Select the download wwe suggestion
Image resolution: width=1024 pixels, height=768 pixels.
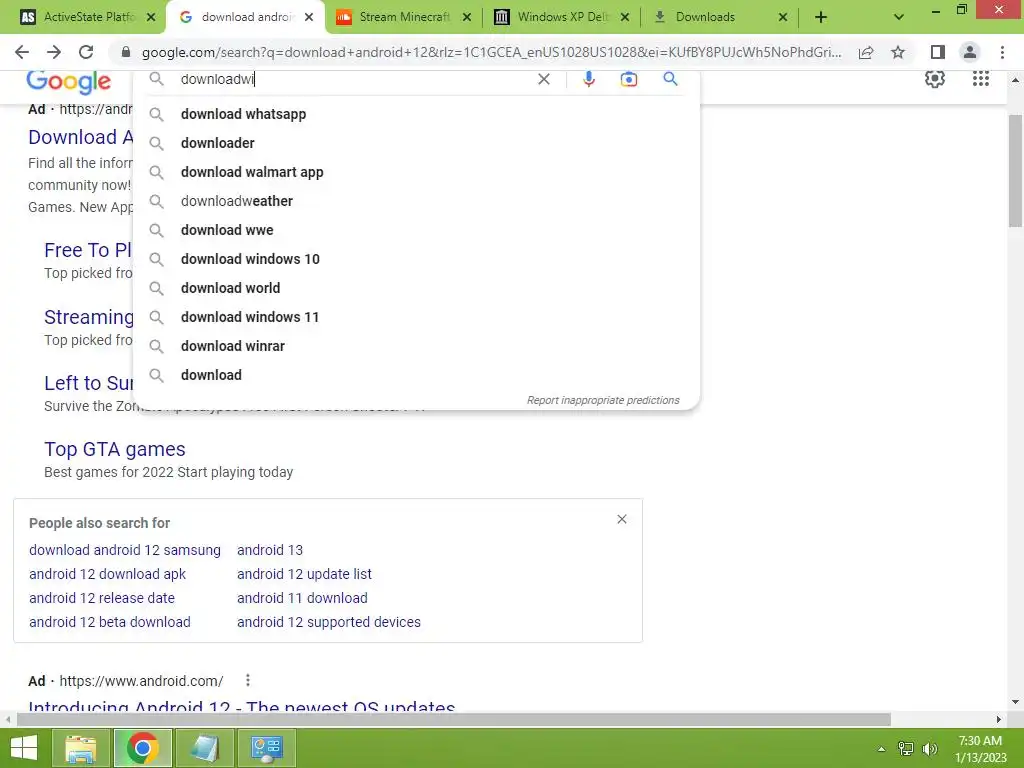[x=417, y=230]
